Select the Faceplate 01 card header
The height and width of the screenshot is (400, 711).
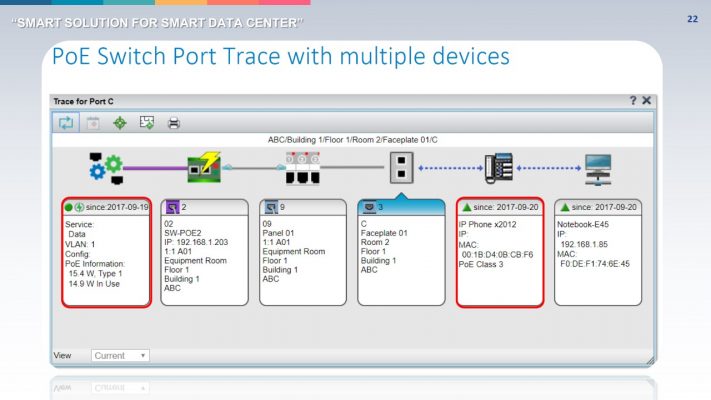tap(401, 207)
